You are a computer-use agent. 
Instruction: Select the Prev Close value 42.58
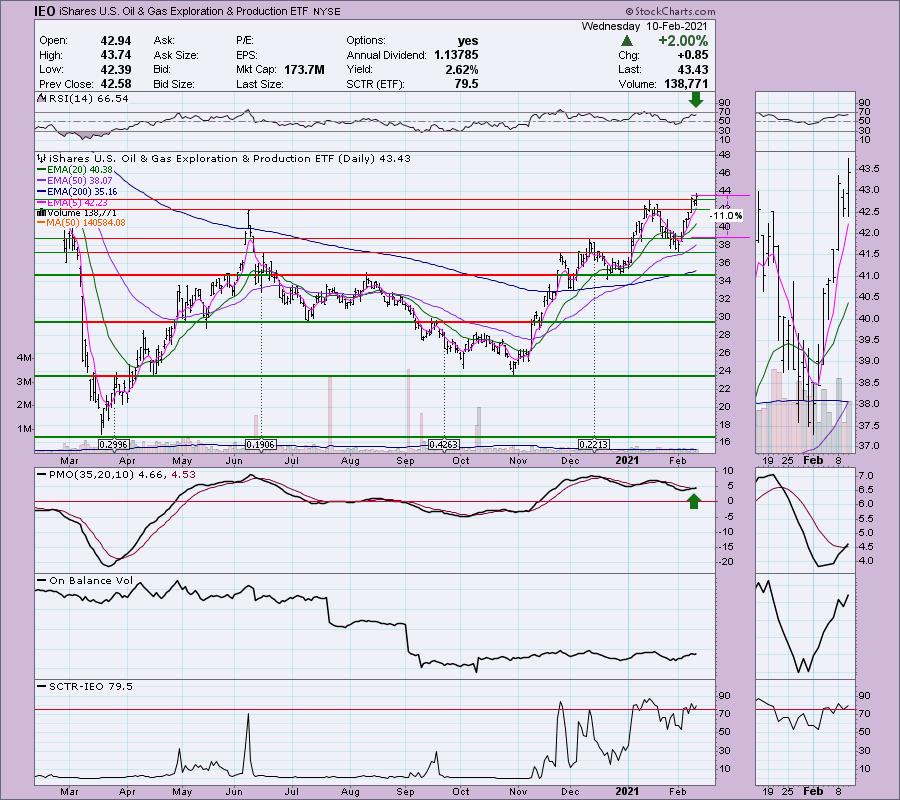(x=115, y=84)
